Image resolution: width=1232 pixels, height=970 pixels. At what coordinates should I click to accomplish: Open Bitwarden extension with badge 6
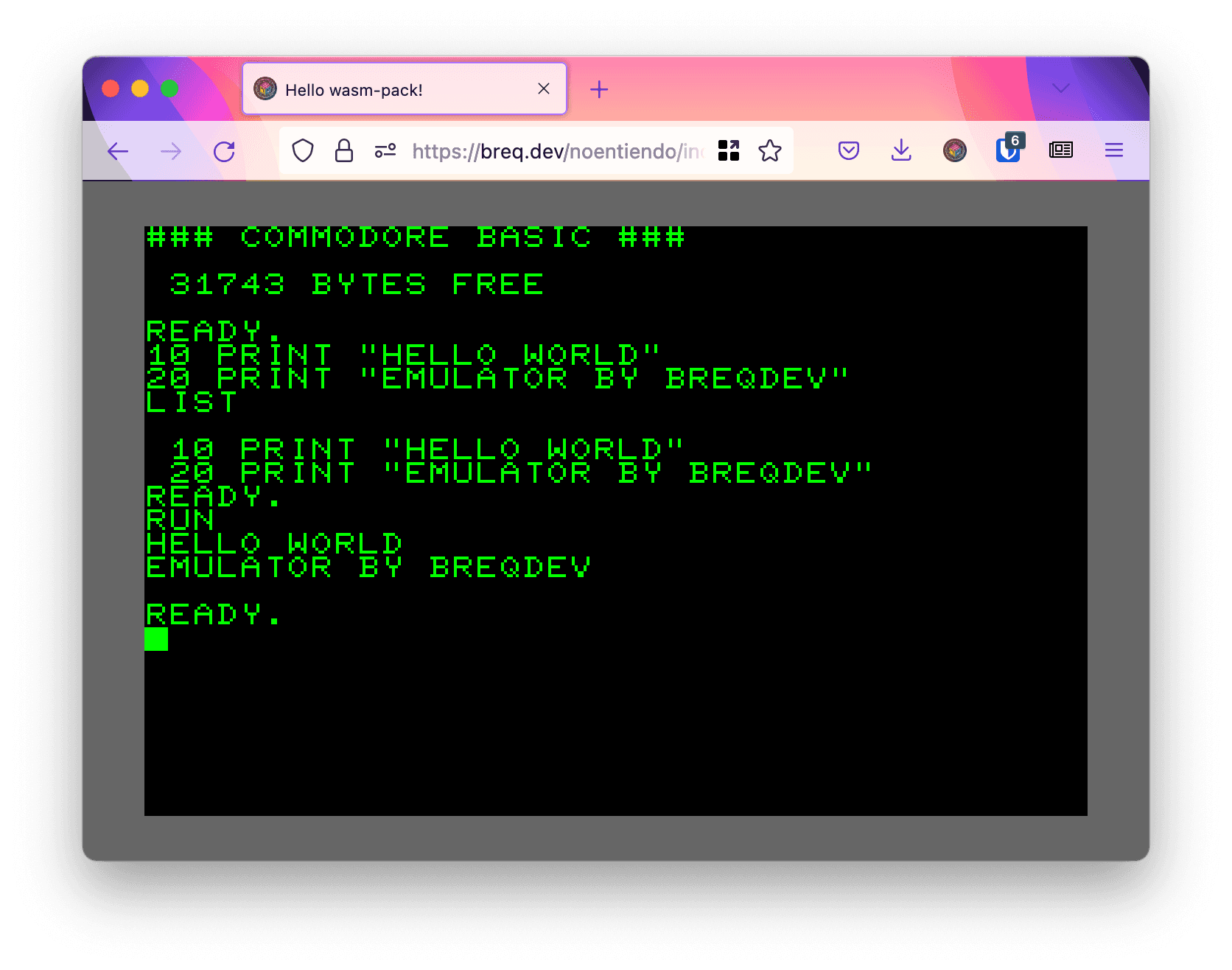tap(1008, 150)
